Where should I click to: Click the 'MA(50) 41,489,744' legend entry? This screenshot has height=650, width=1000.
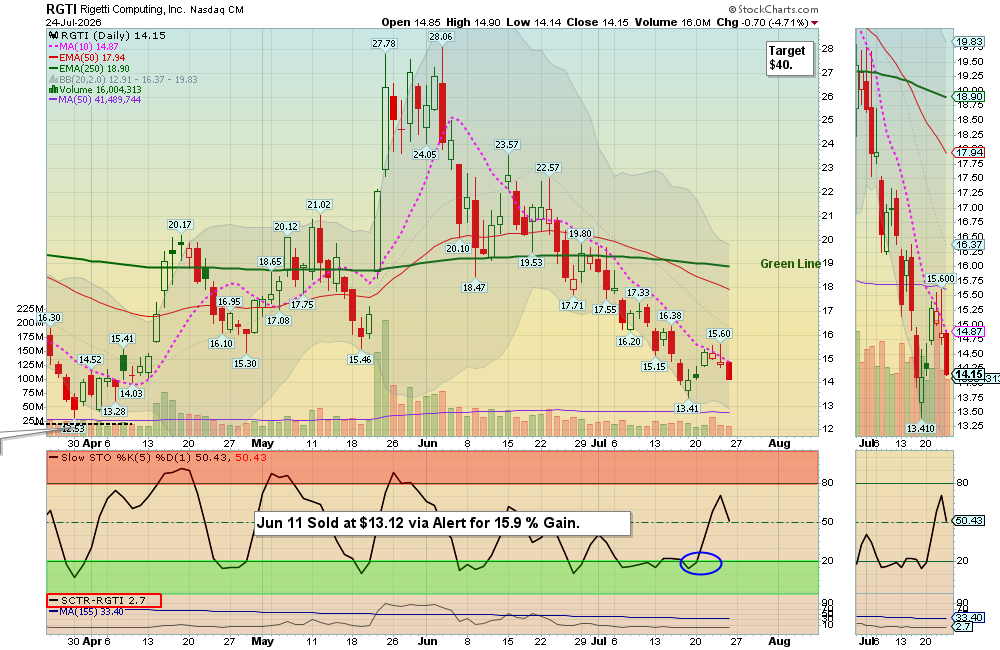[95, 100]
